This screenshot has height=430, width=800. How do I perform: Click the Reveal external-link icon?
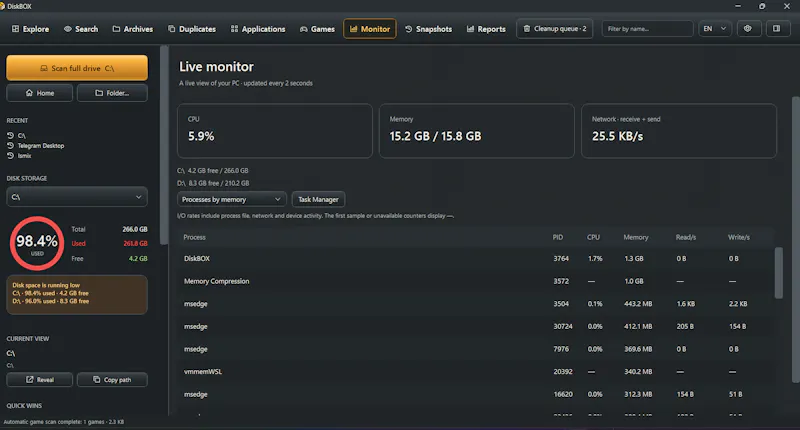click(x=30, y=380)
